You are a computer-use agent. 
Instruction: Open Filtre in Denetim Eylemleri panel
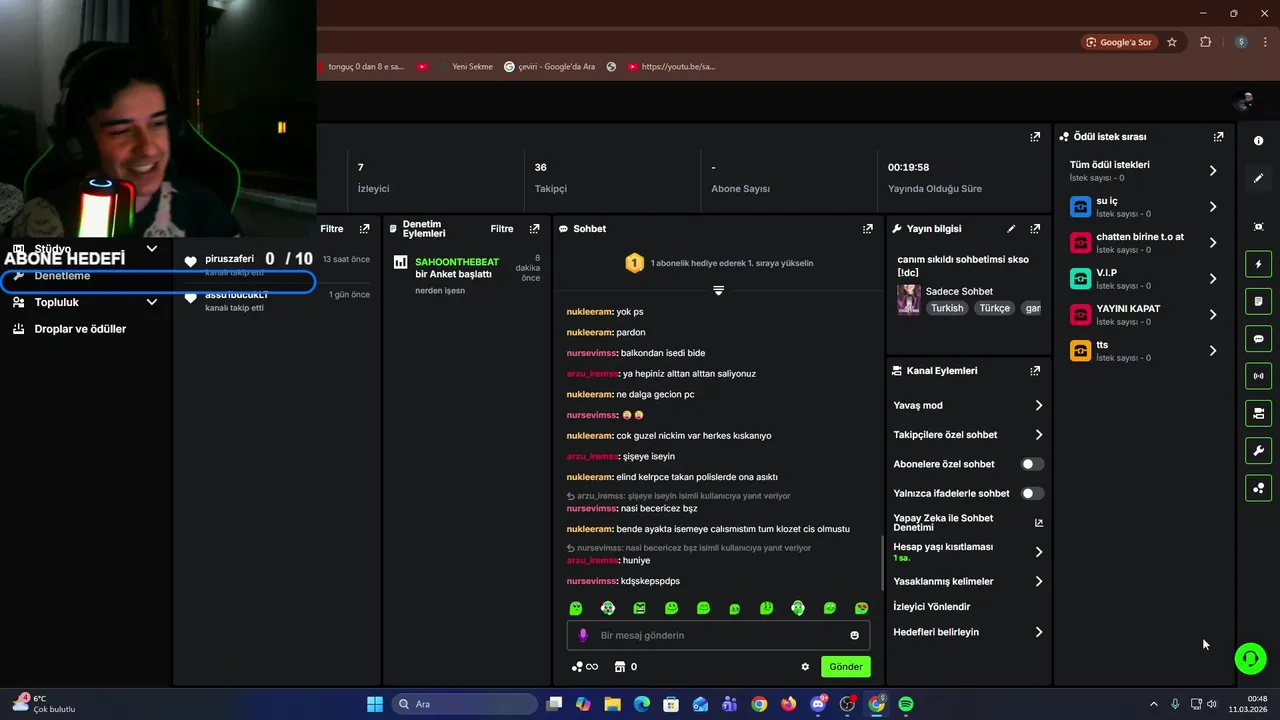(502, 229)
